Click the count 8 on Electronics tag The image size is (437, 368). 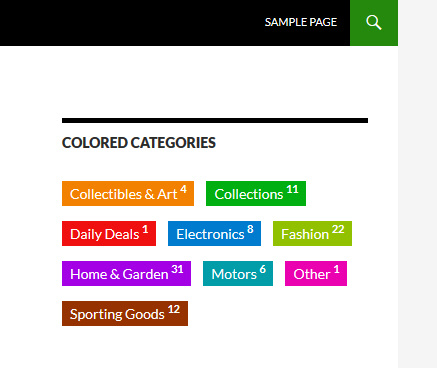(250, 229)
